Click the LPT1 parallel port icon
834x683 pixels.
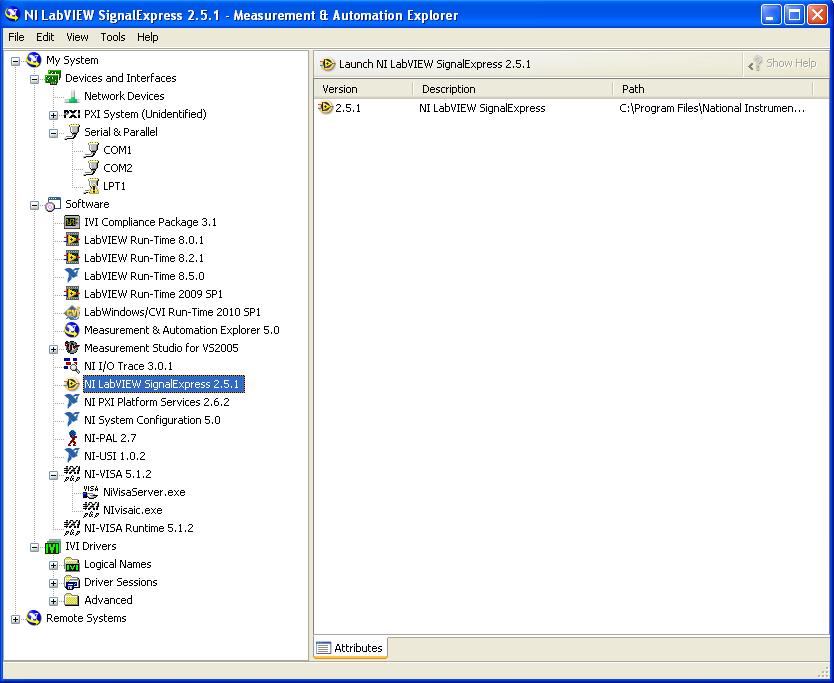tap(91, 186)
